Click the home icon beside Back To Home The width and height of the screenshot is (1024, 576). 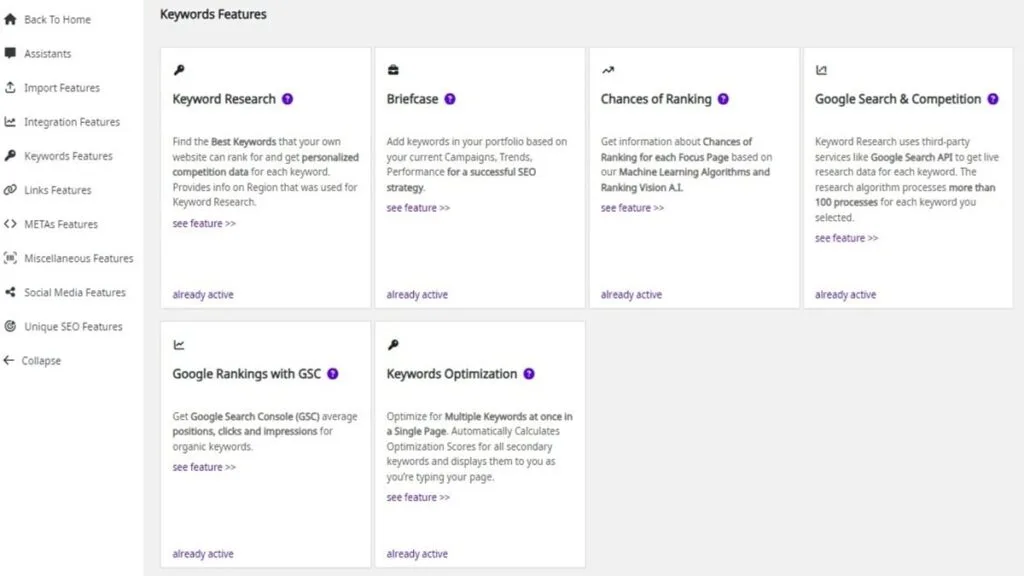10,19
